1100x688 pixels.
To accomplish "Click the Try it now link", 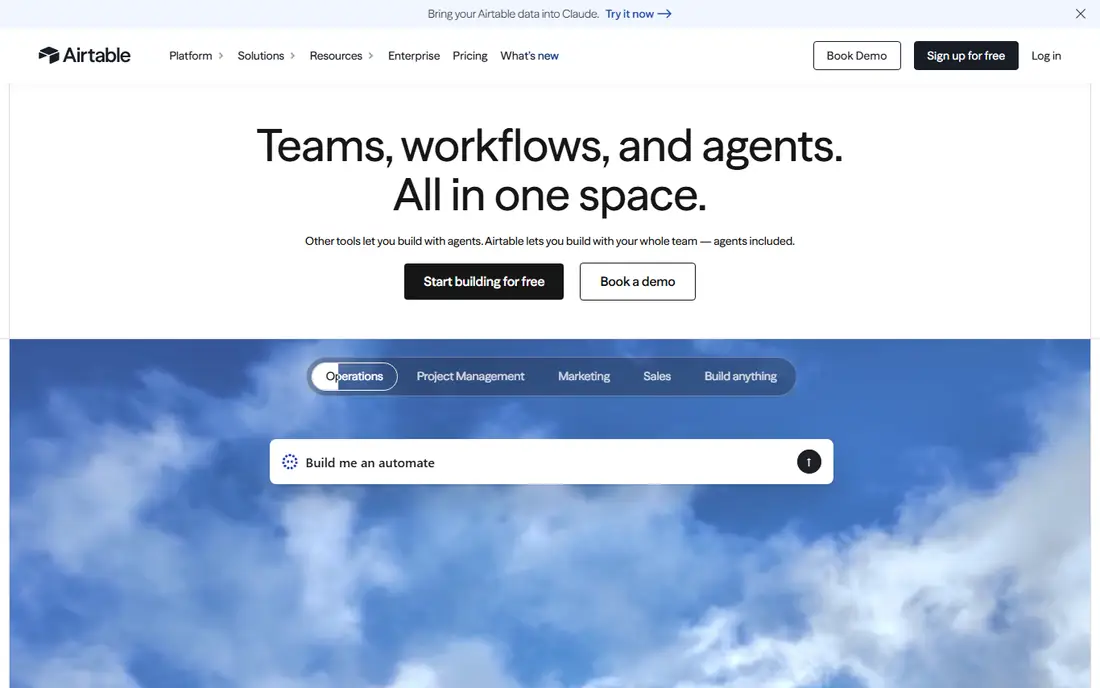I will pos(638,14).
